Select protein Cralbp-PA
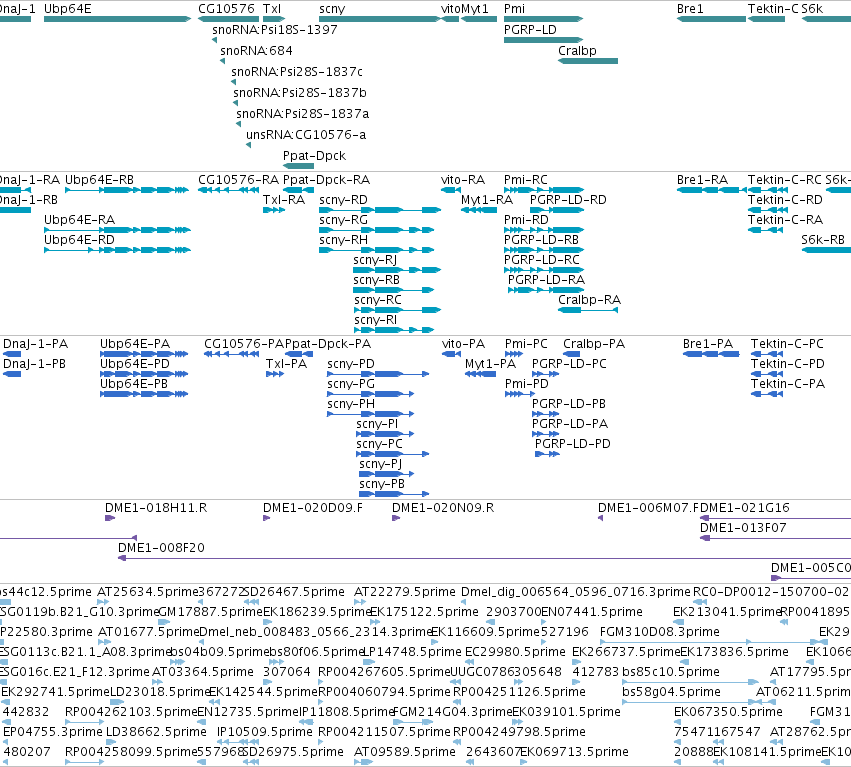Image resolution: width=851 pixels, height=767 pixels. tap(572, 354)
